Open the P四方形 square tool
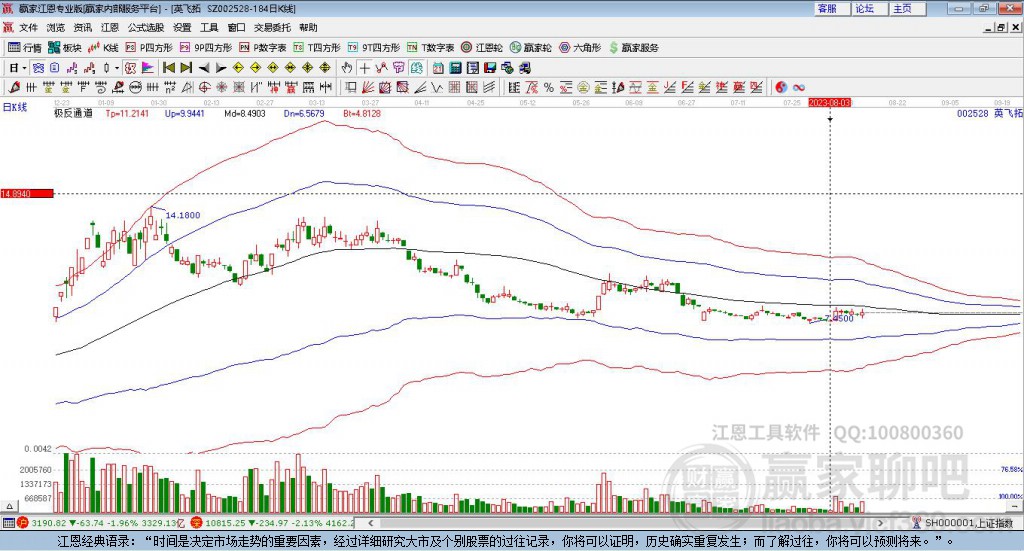 click(x=149, y=48)
